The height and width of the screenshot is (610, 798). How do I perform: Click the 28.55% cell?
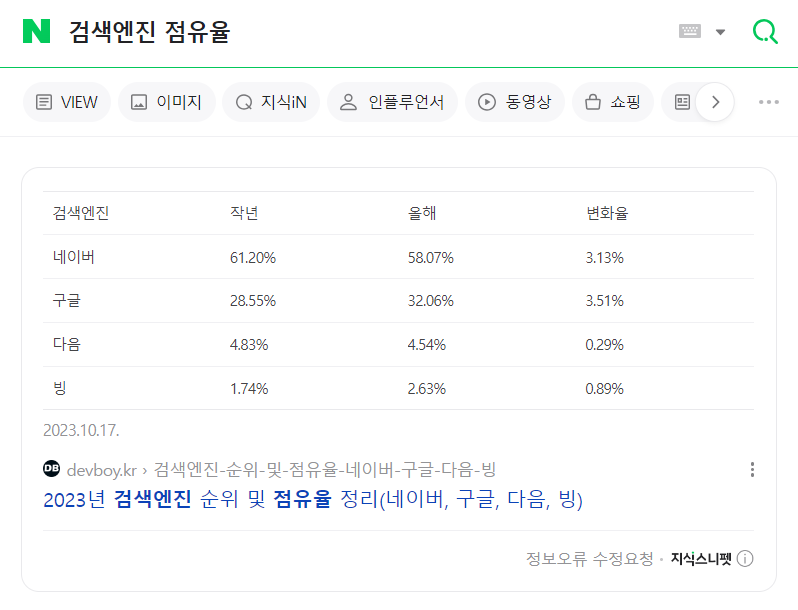253,301
